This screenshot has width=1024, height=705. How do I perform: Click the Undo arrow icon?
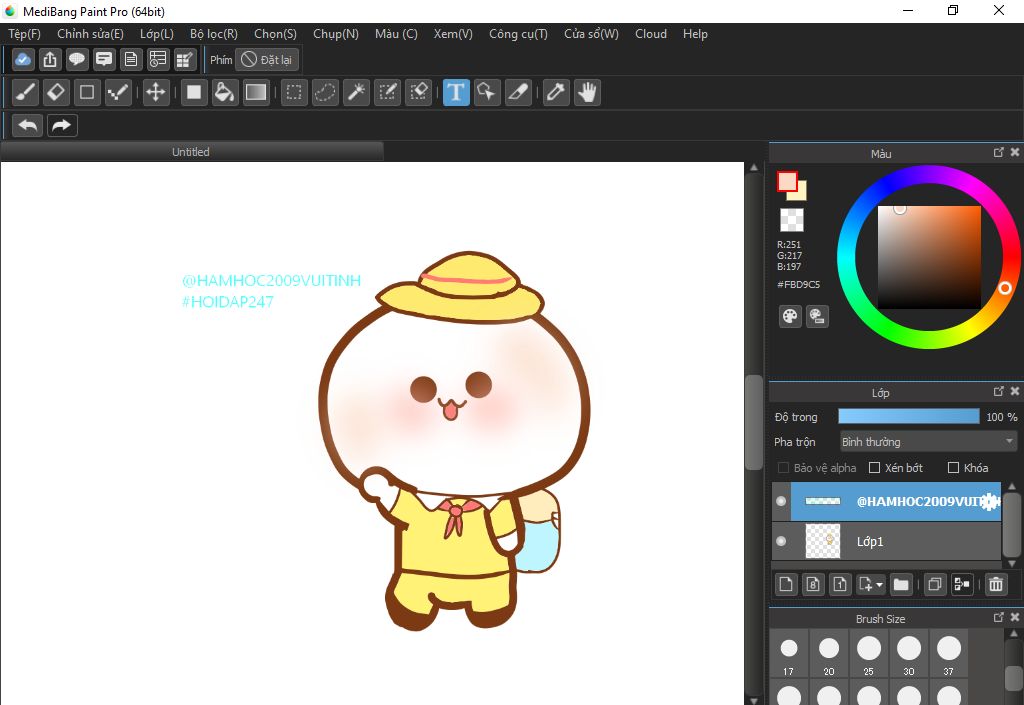(28, 125)
